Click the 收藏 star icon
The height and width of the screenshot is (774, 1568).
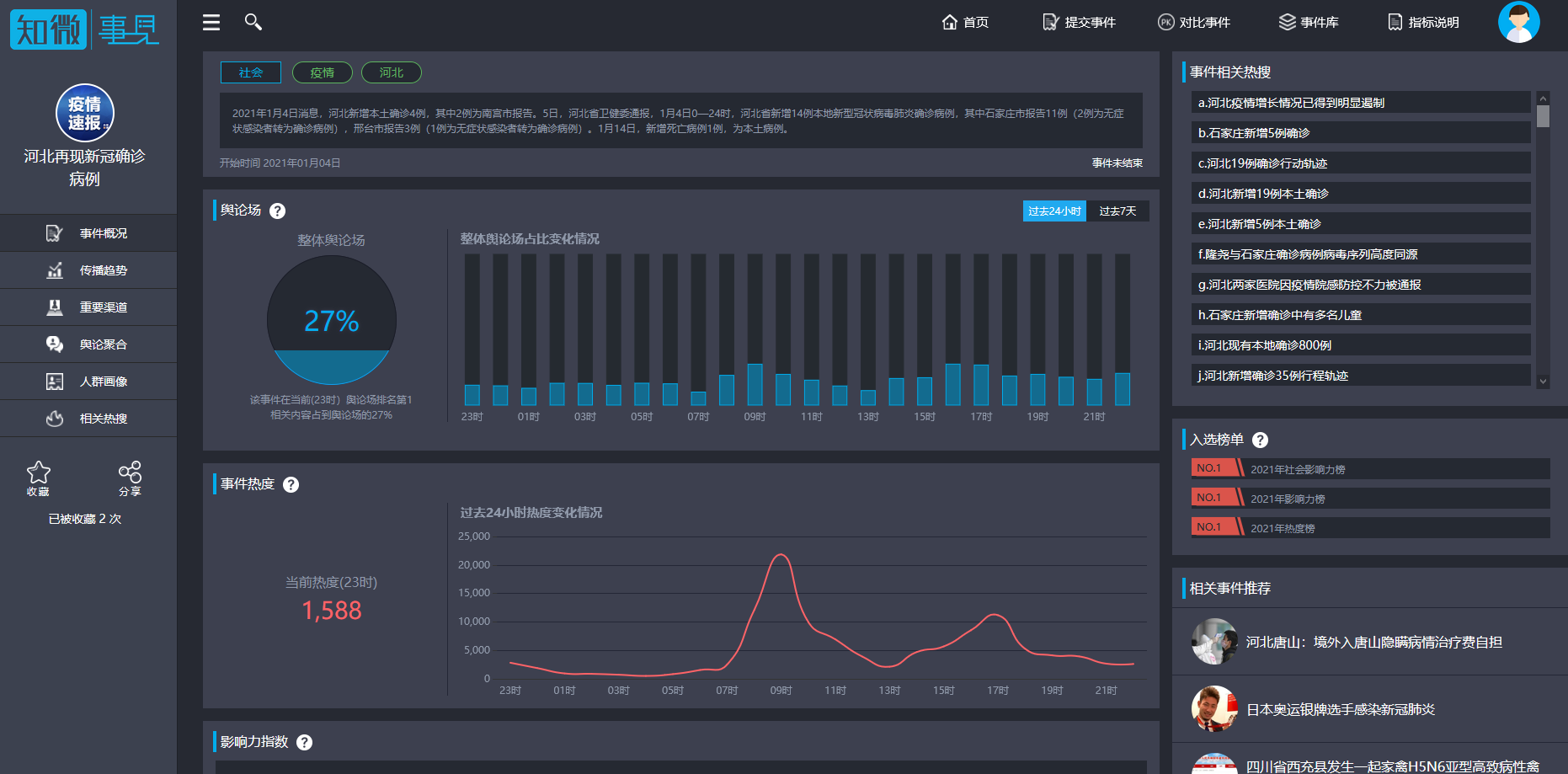pyautogui.click(x=39, y=472)
